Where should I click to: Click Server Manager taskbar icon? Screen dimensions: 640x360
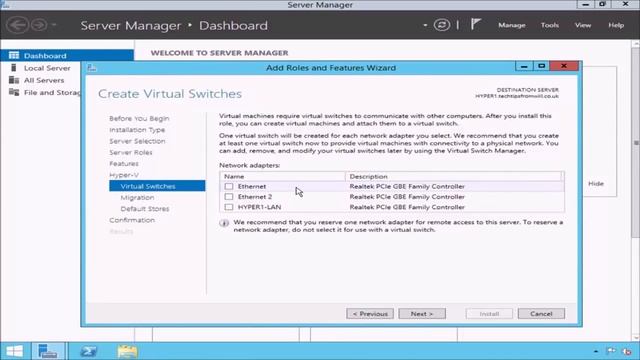pyautogui.click(x=47, y=351)
